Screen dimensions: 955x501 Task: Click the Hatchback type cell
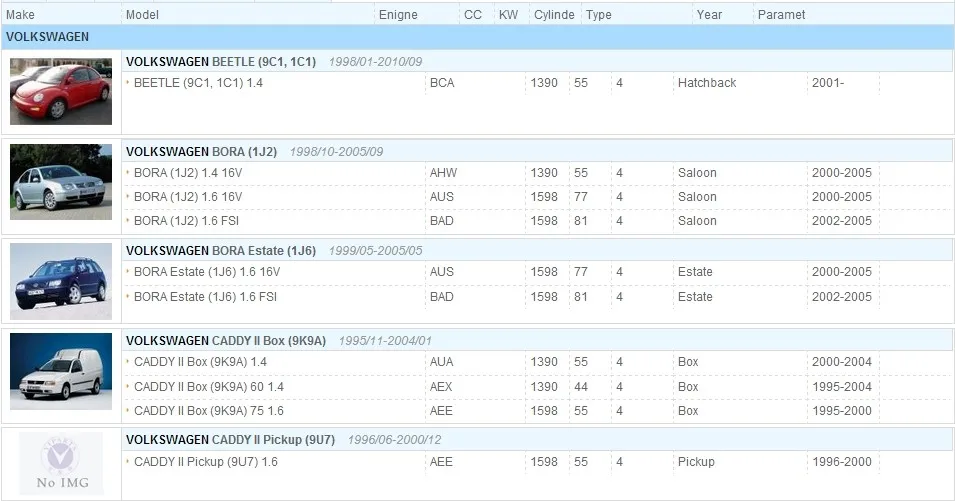point(707,83)
